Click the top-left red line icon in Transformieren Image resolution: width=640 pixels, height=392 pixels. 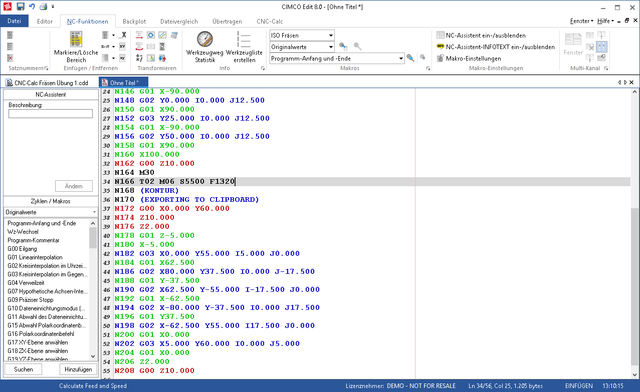point(139,35)
